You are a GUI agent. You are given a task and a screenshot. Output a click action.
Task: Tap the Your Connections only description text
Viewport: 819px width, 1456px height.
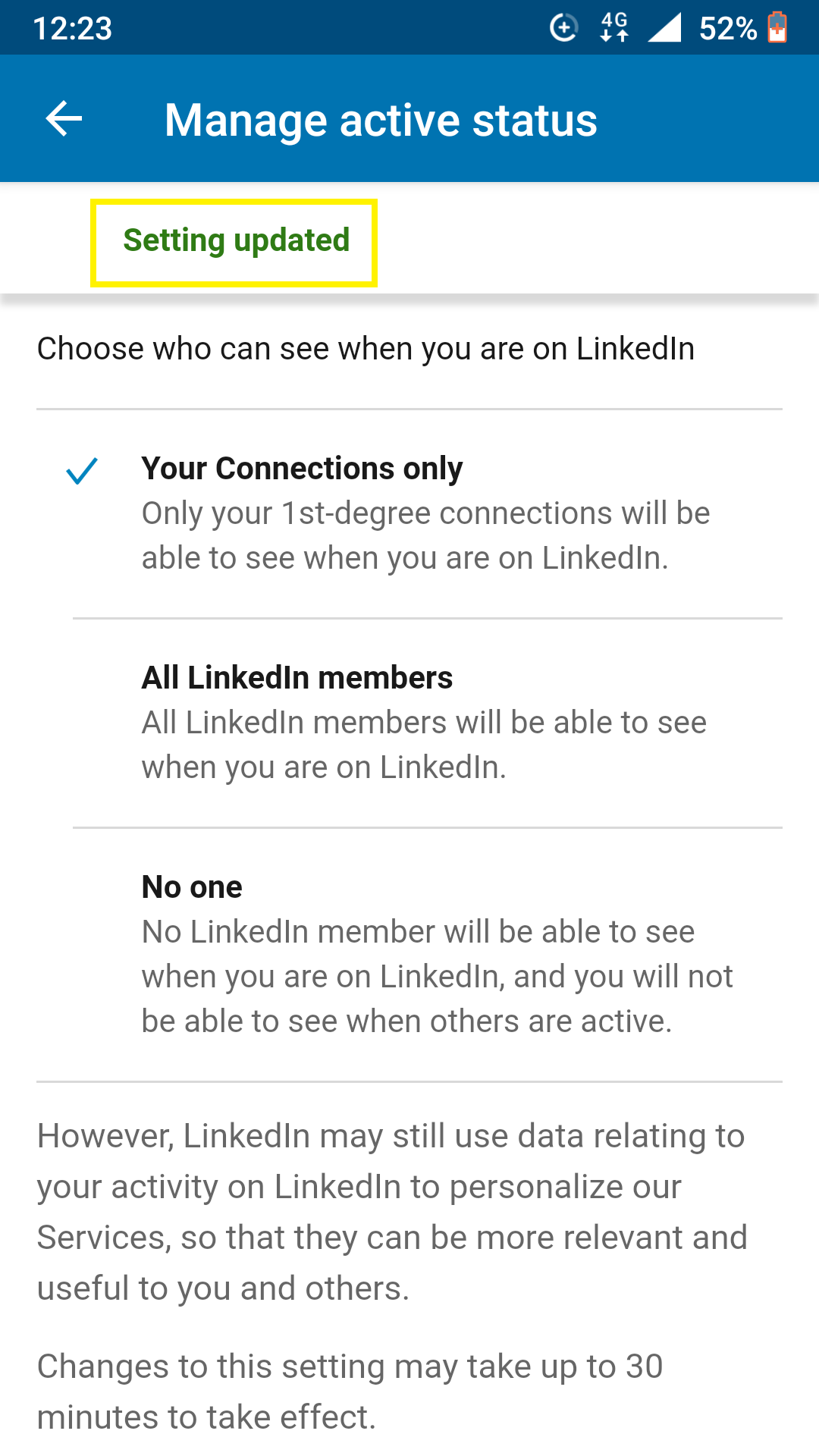(425, 534)
